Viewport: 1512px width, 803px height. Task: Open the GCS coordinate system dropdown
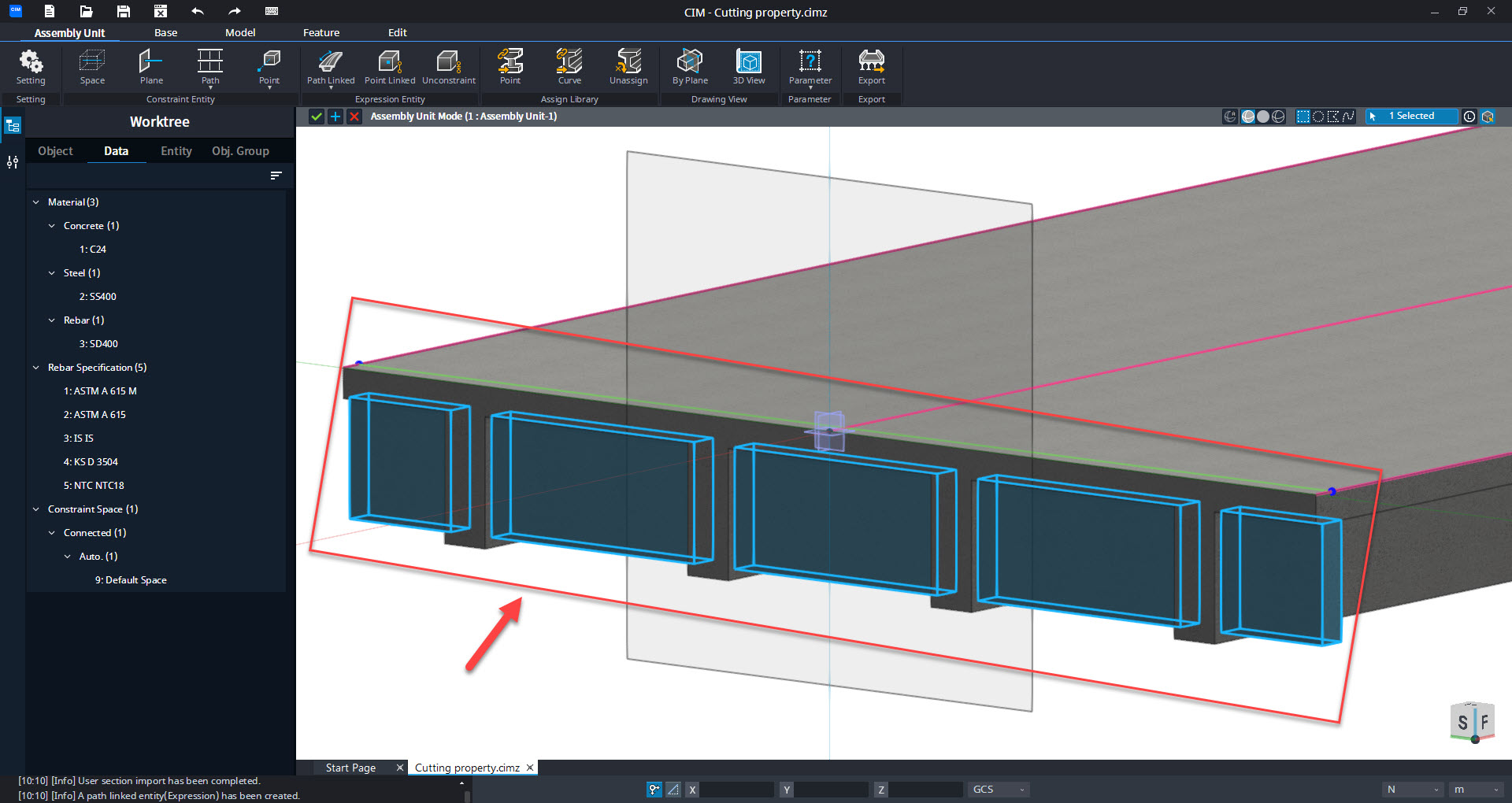(999, 790)
